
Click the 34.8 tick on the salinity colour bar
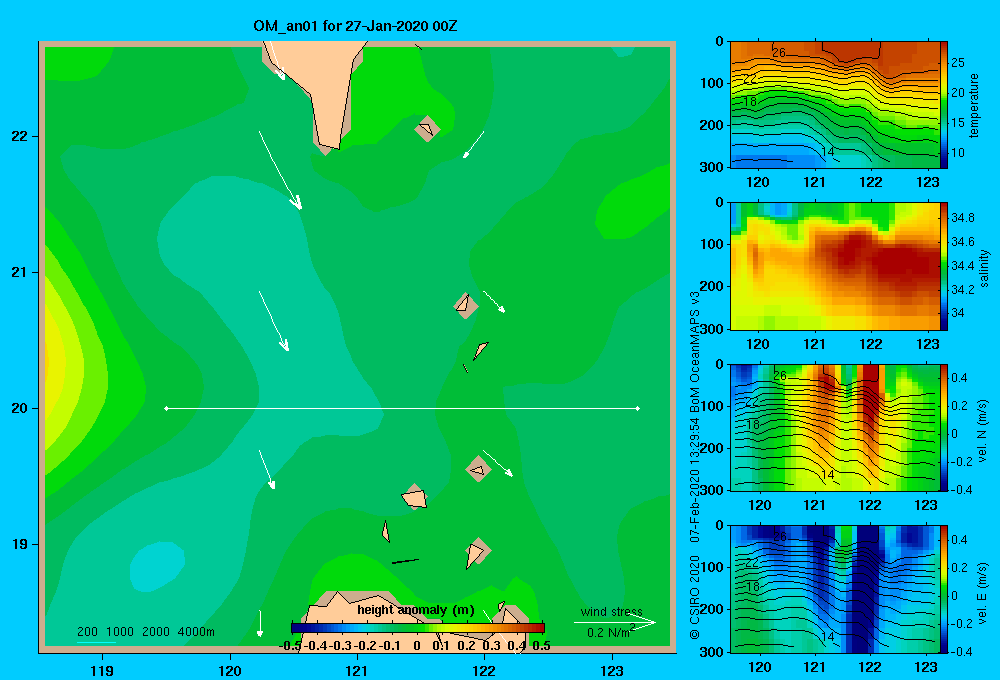(962, 218)
